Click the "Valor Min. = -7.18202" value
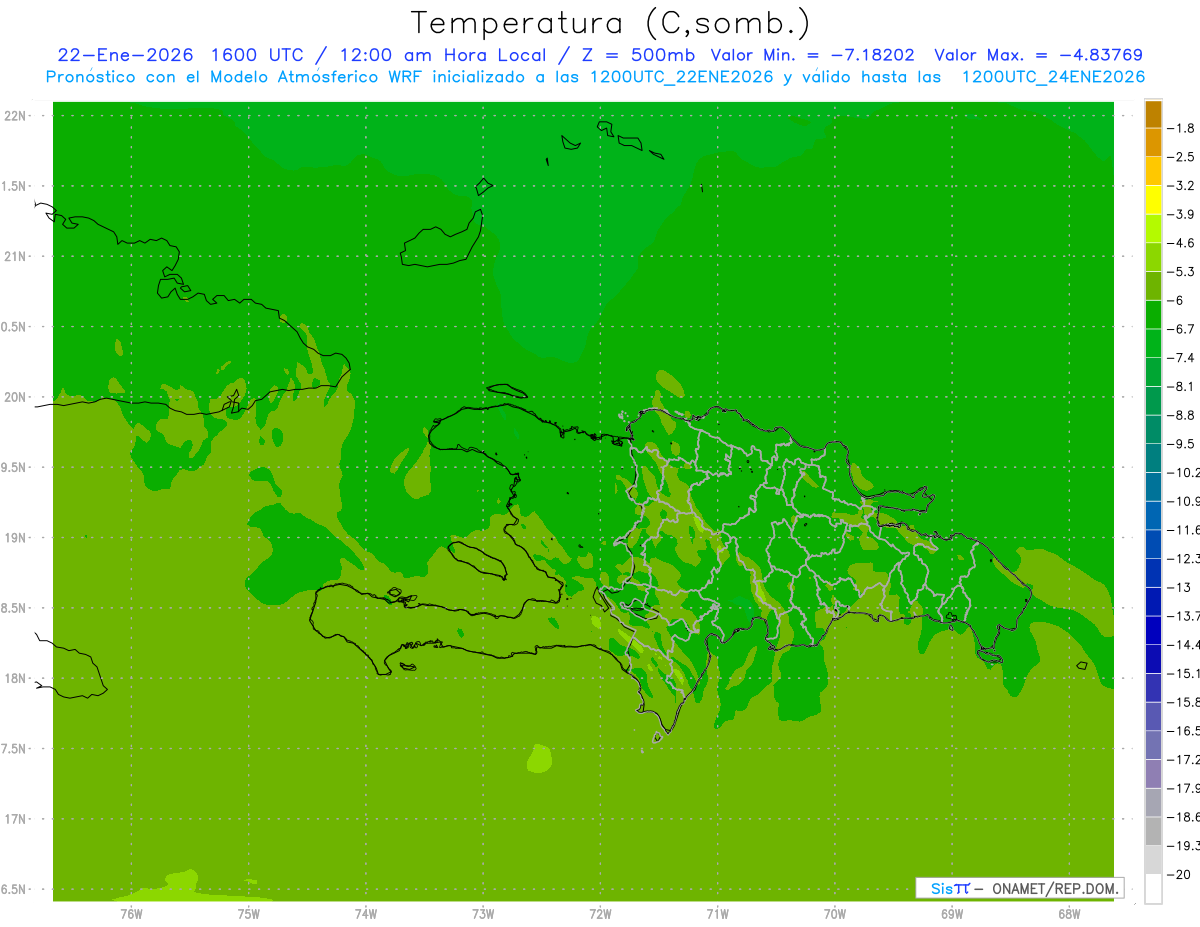1200x927 pixels. (x=811, y=55)
